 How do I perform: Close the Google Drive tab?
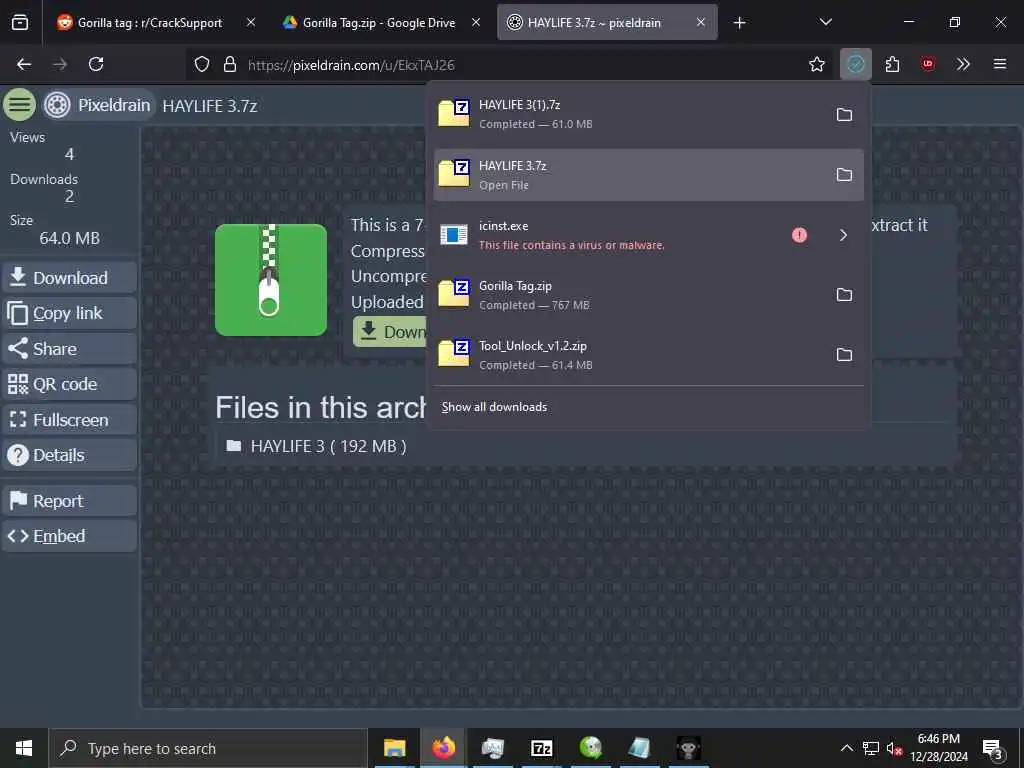pos(476,22)
